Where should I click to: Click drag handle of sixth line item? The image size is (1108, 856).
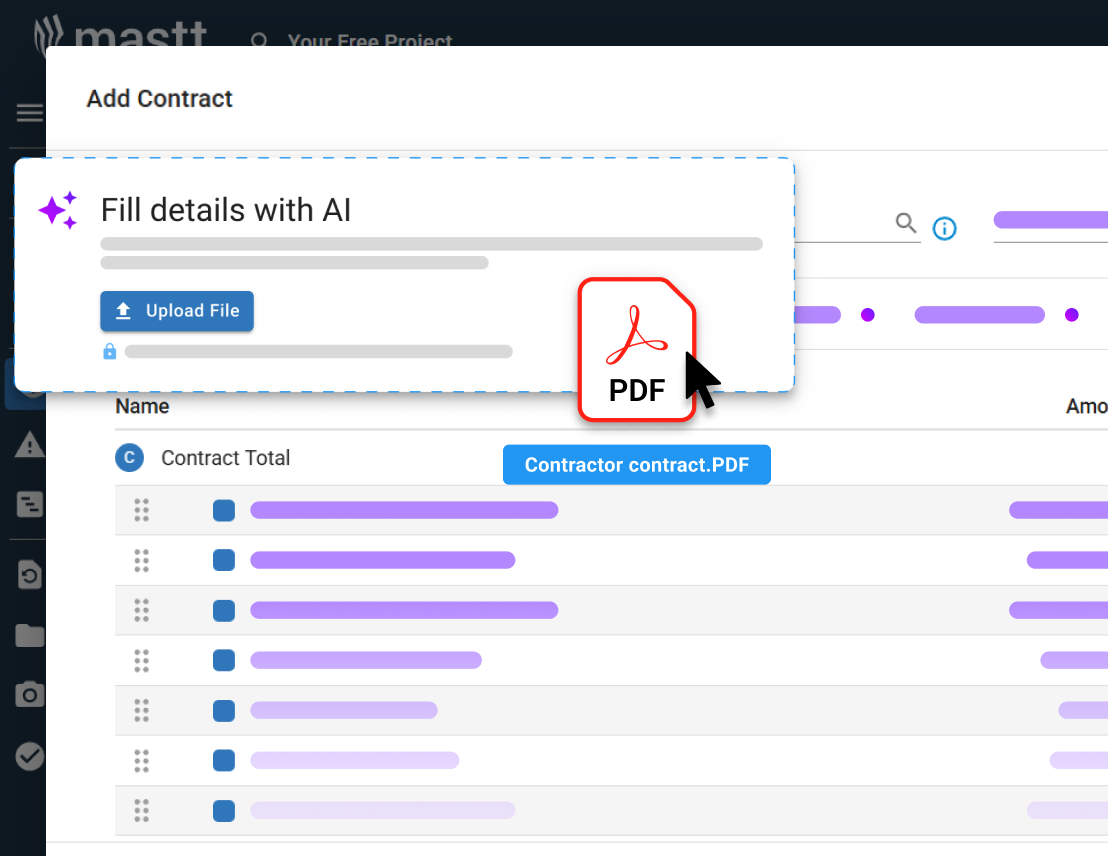click(x=141, y=761)
